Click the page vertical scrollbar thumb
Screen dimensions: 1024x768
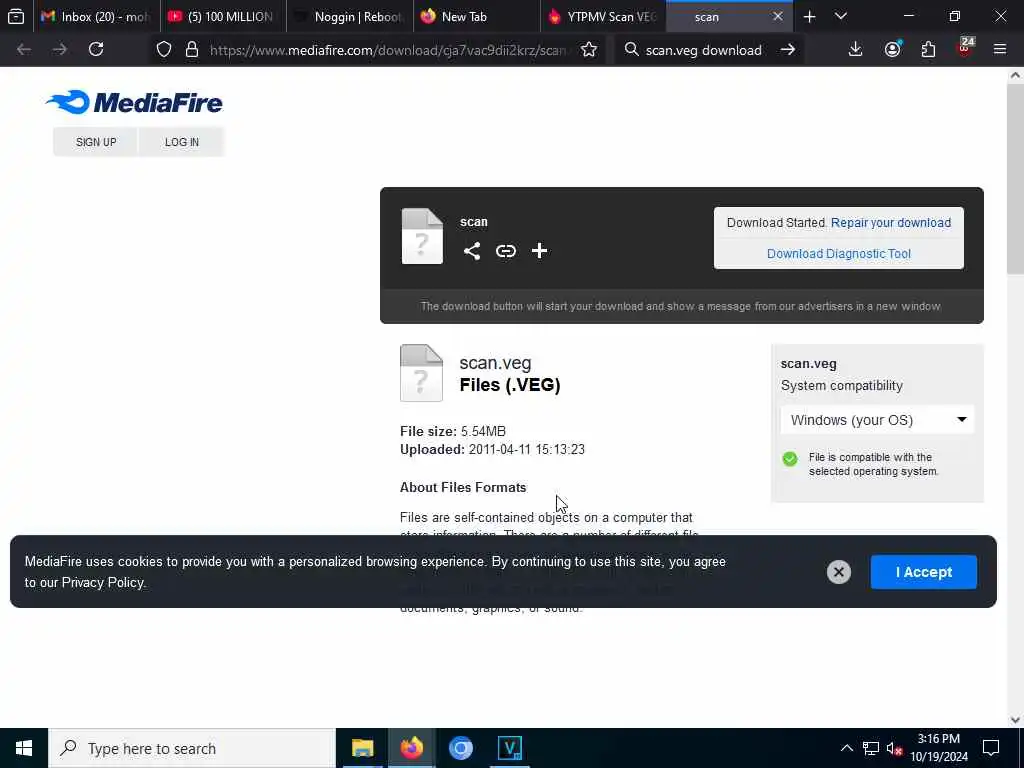1015,180
